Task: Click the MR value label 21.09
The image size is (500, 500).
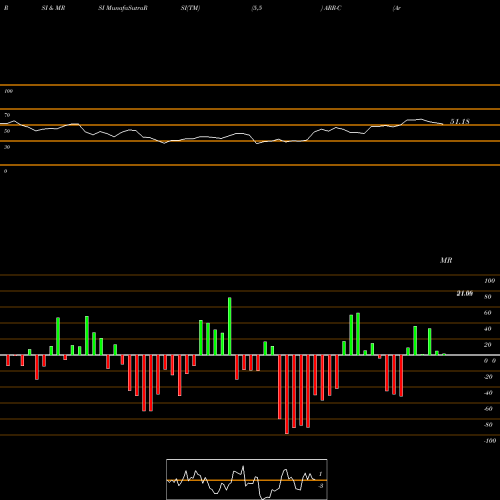Action: [x=464, y=293]
